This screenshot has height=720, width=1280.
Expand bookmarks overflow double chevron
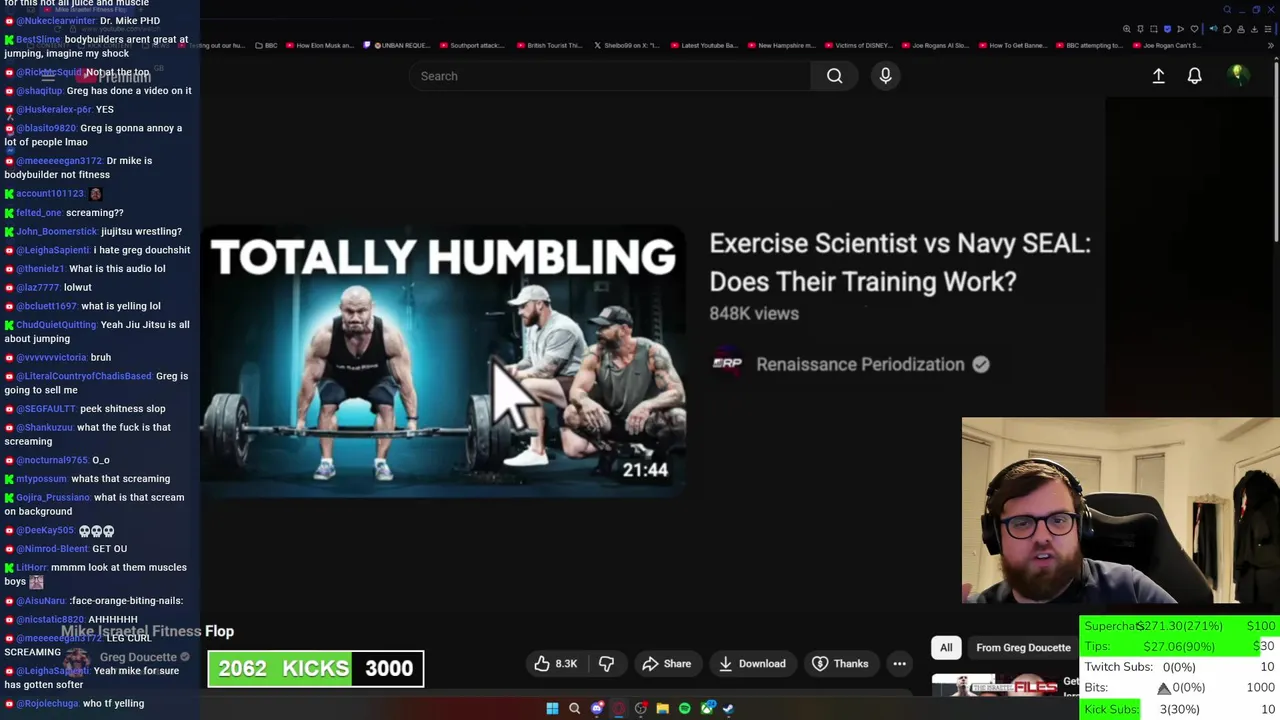pyautogui.click(x=1270, y=45)
